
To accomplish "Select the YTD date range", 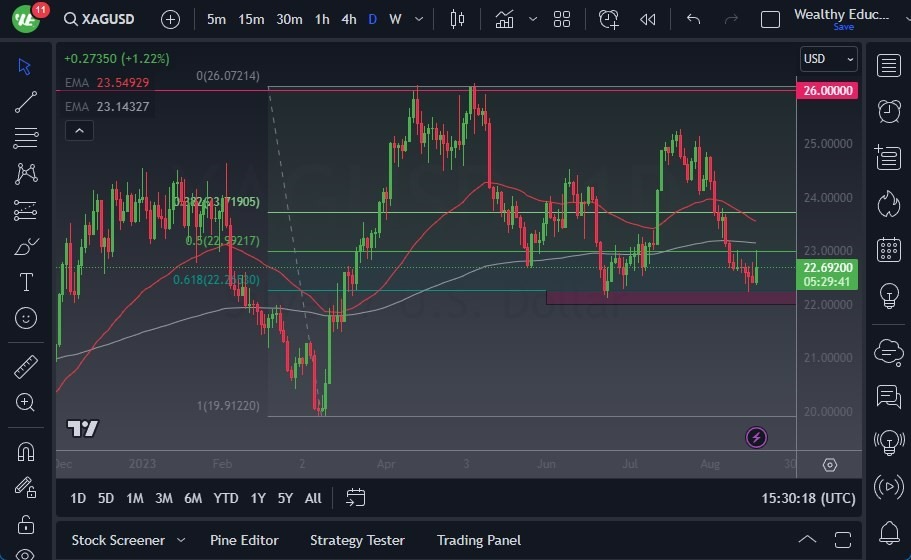I will point(226,498).
